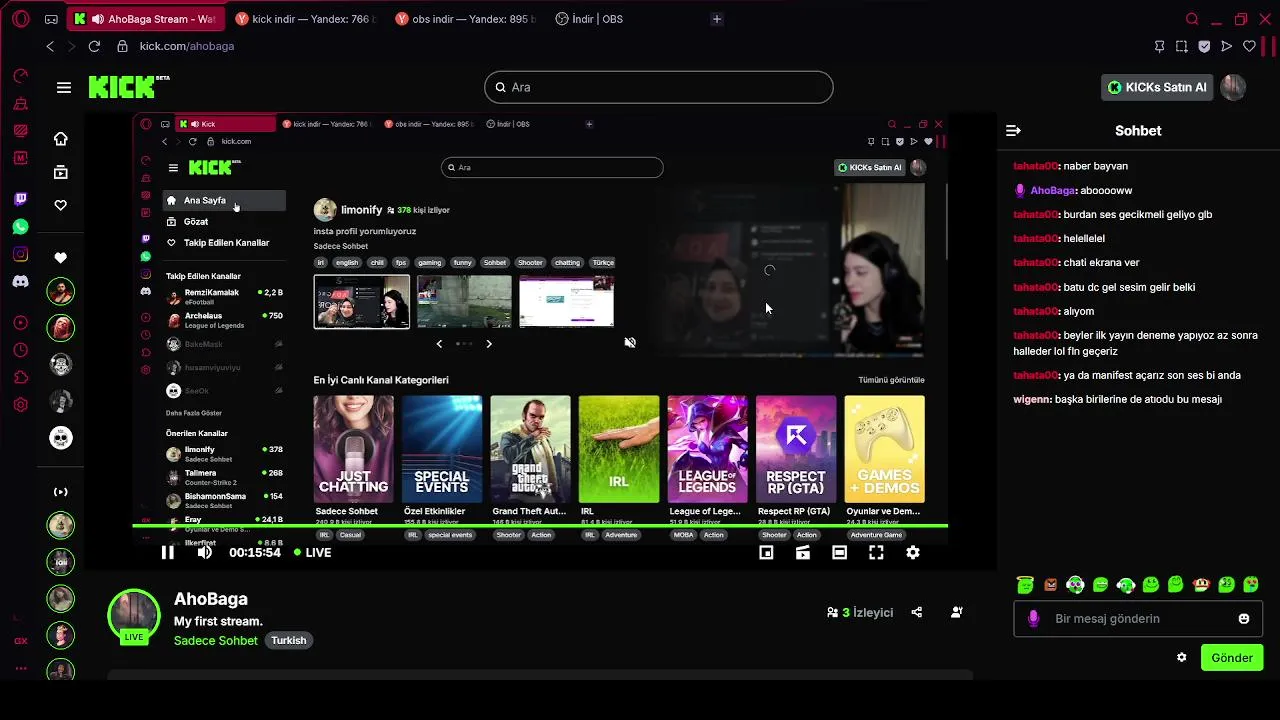Open Browse icon in Kick sidebar
This screenshot has height=720, width=1280.
click(x=61, y=172)
